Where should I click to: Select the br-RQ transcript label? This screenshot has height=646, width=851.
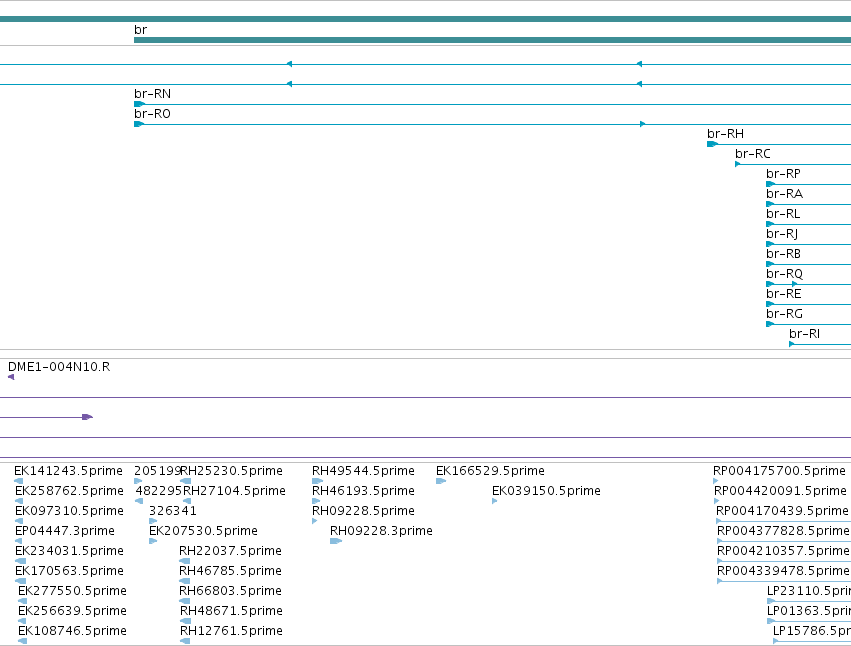784,275
